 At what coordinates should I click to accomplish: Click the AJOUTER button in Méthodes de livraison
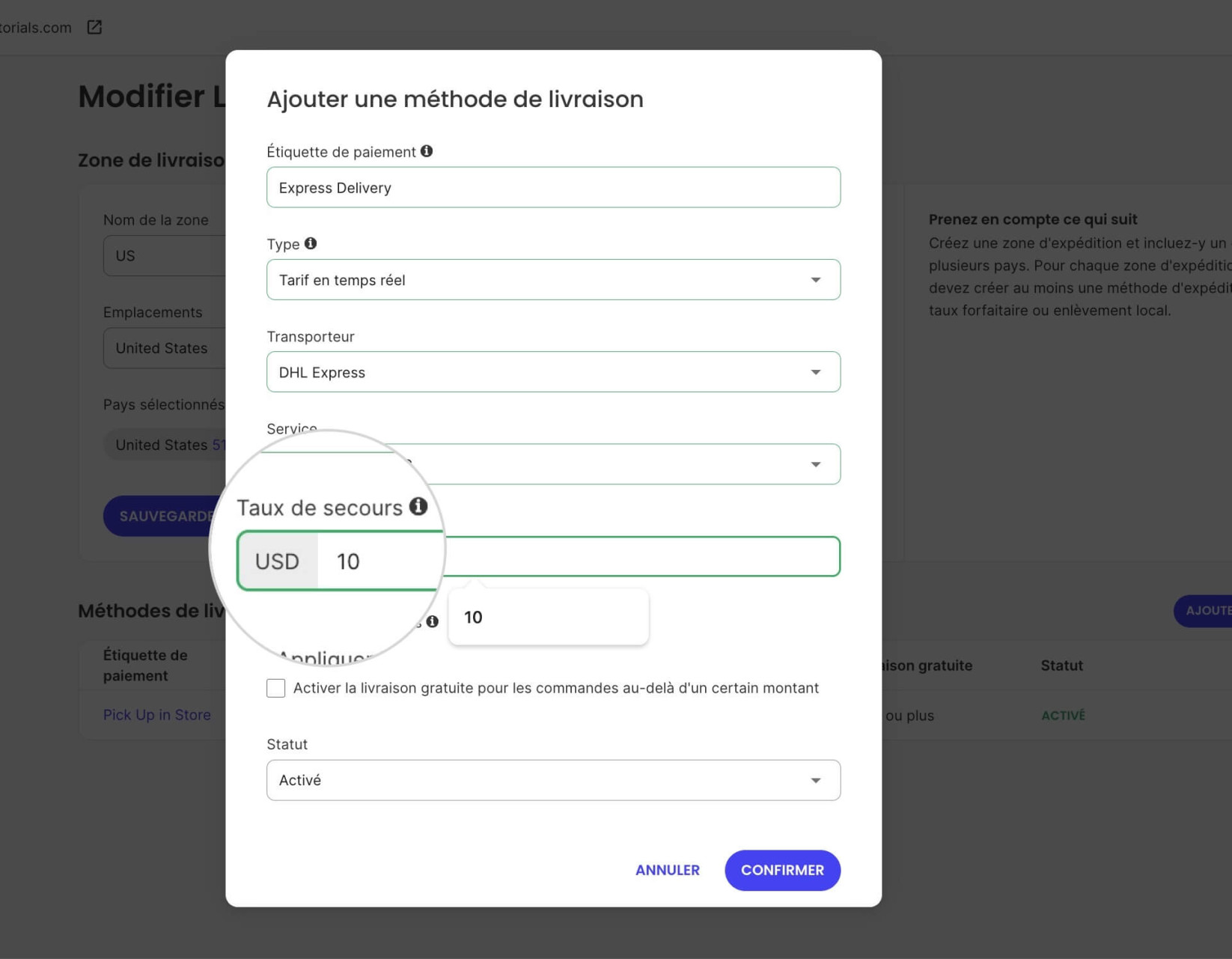click(1203, 611)
